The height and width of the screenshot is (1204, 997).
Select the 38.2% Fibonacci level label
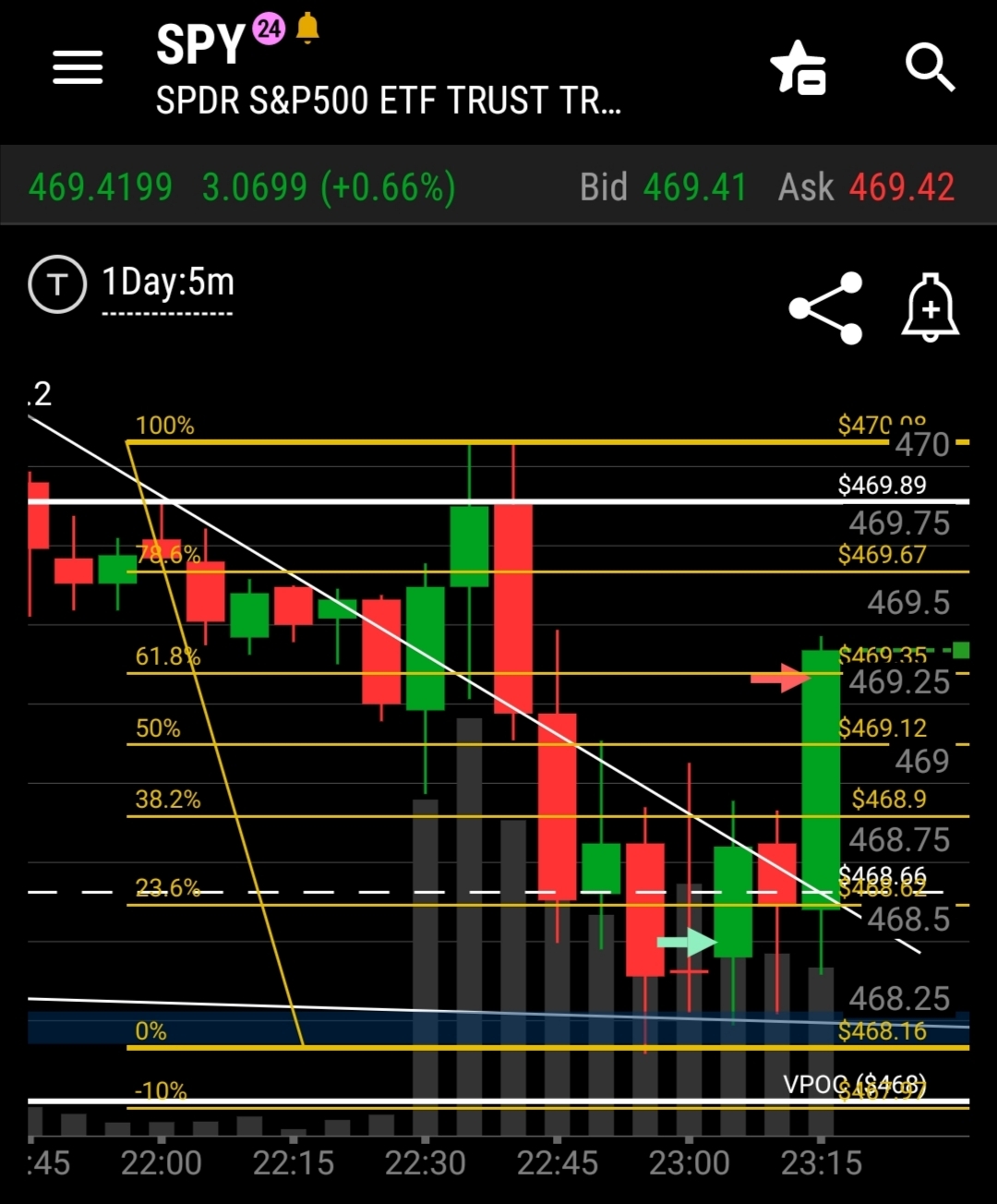pos(168,800)
